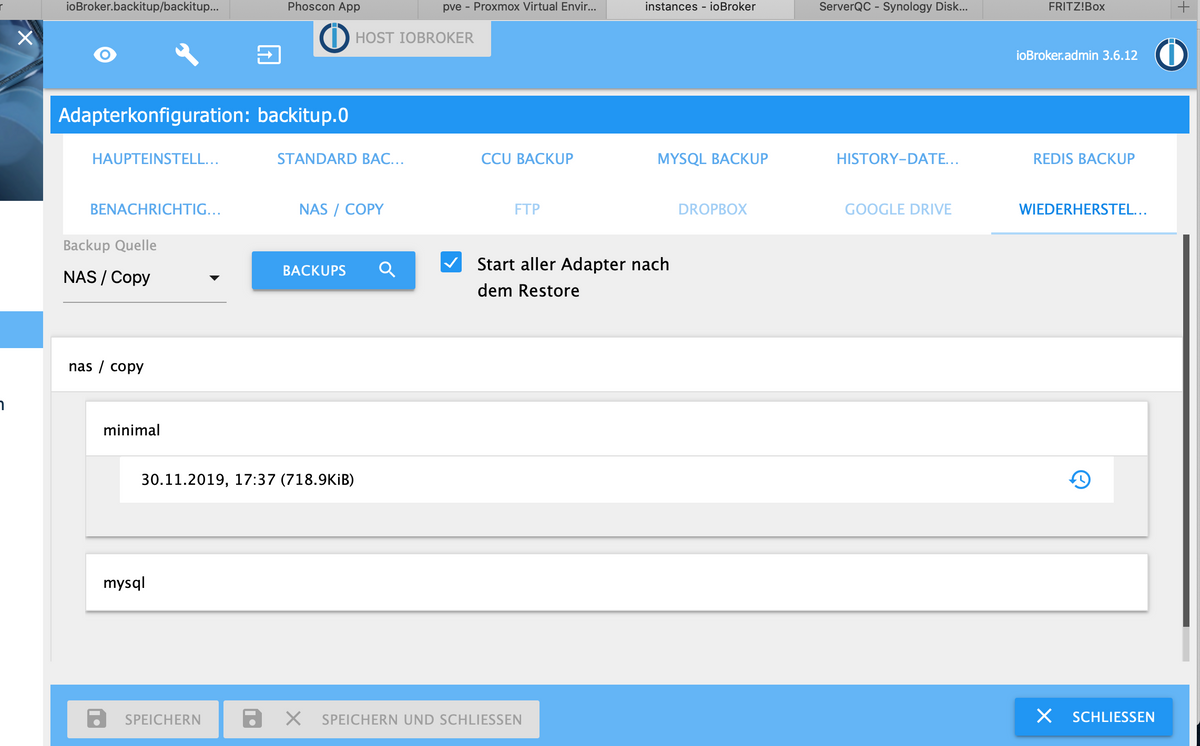Open the CCU BACKUP tab
Viewport: 1200px width, 746px height.
coord(527,158)
